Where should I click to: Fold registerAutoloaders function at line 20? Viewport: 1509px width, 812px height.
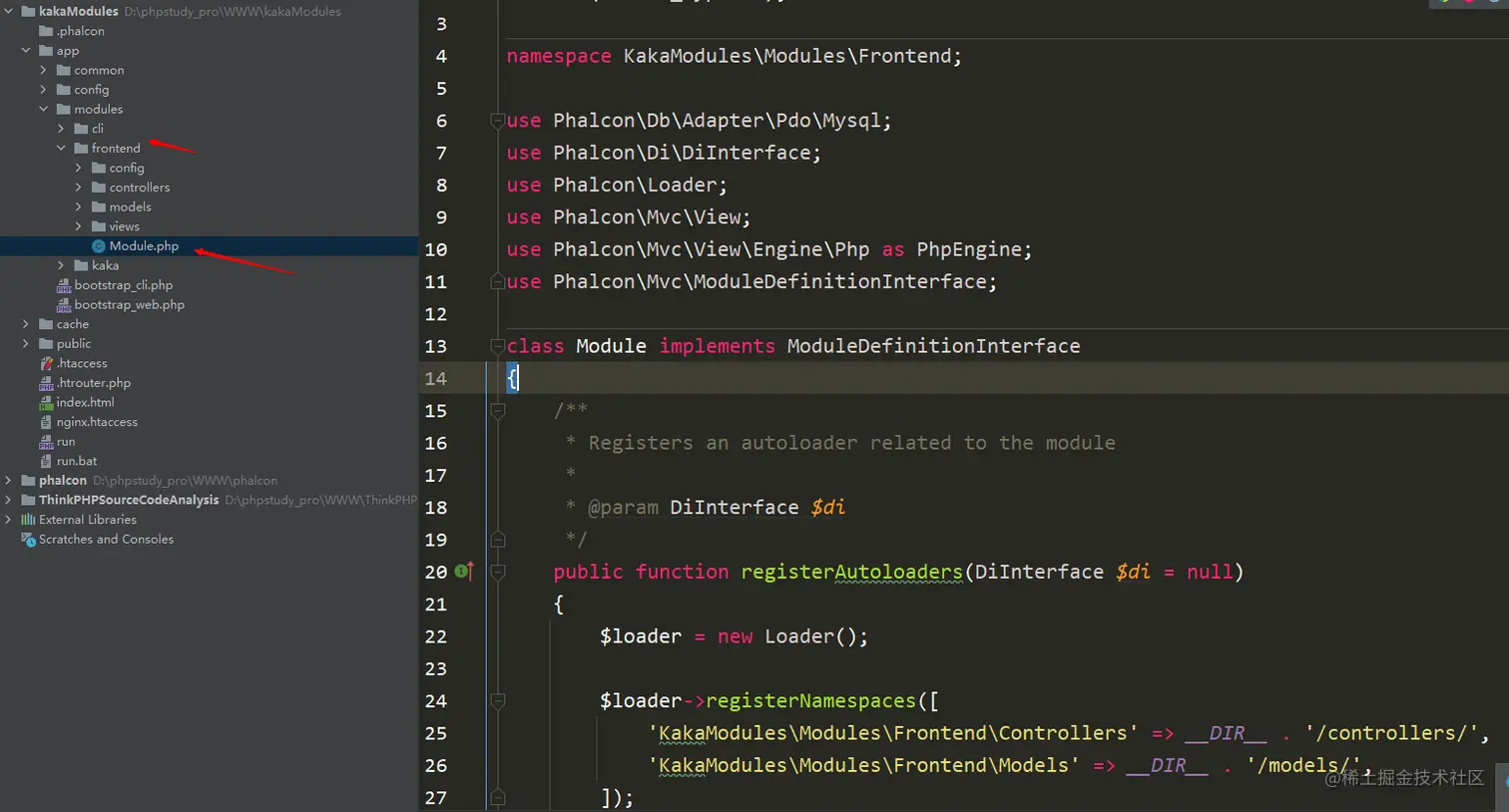[x=497, y=572]
